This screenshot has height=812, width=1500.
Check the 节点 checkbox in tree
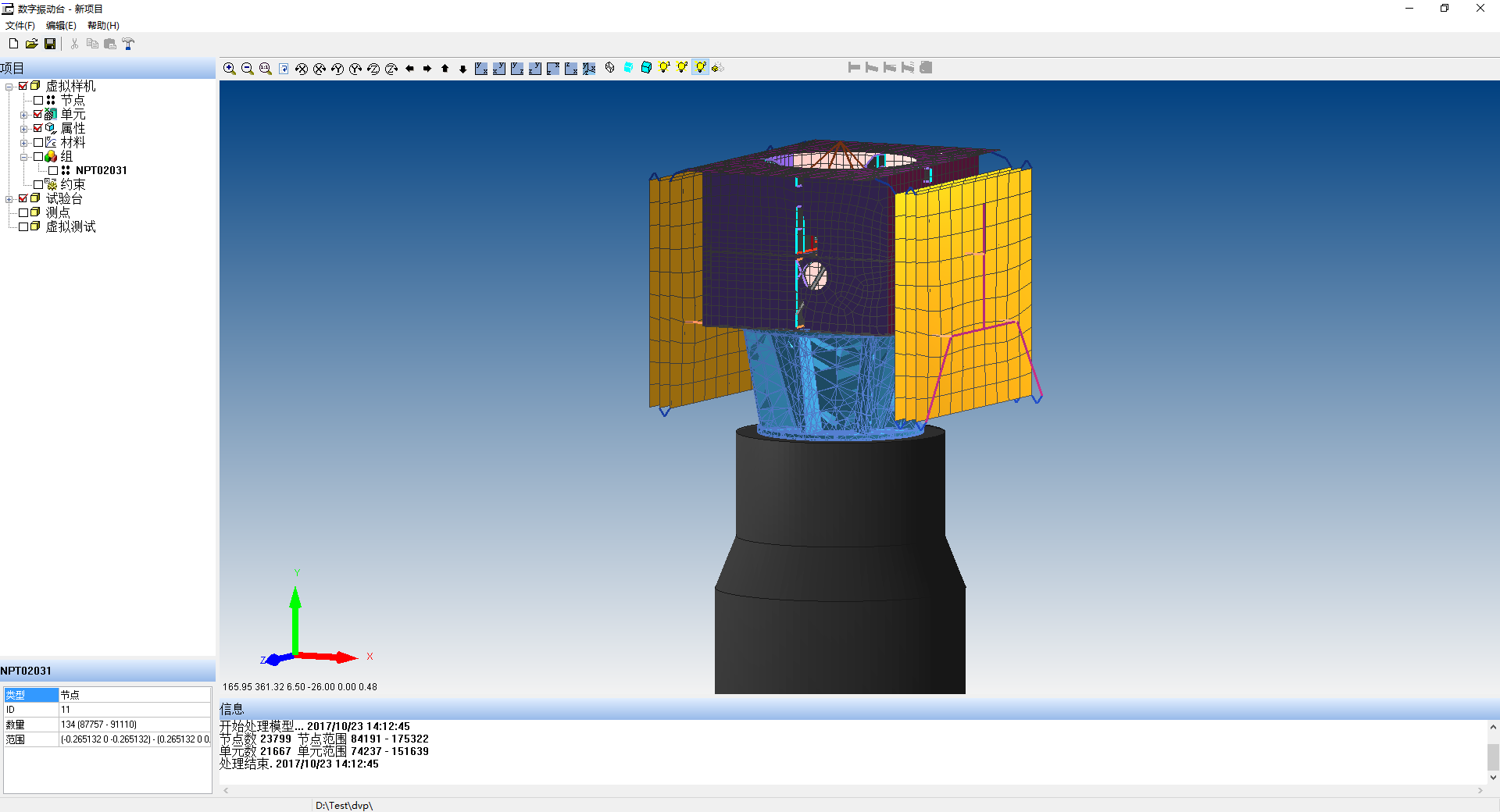38,101
